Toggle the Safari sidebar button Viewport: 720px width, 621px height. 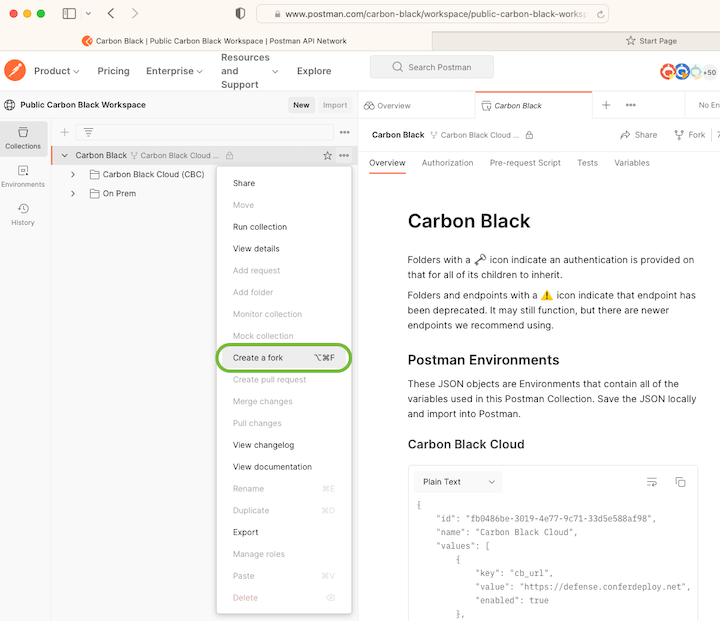tap(69, 13)
